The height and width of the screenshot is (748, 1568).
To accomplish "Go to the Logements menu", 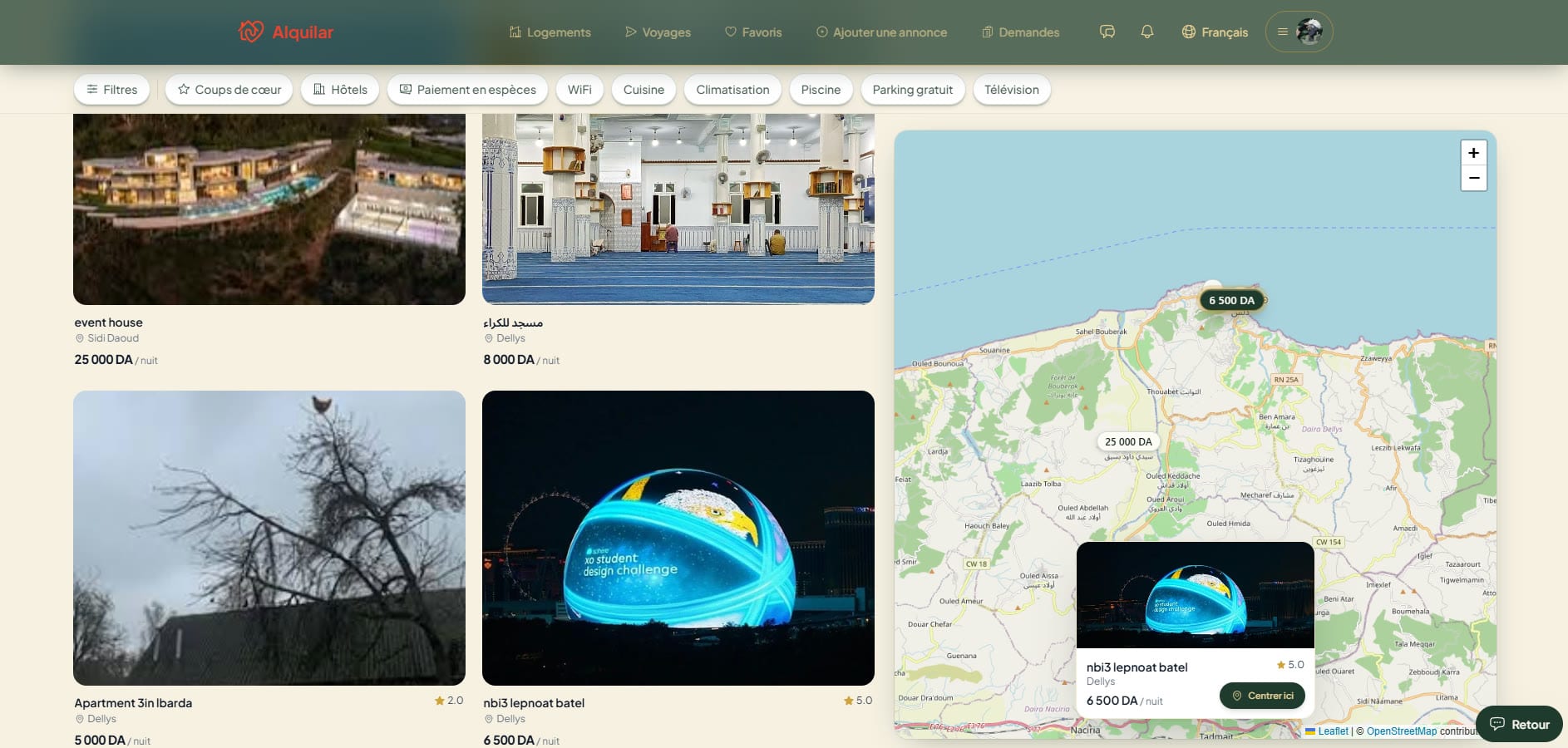I will coord(550,32).
